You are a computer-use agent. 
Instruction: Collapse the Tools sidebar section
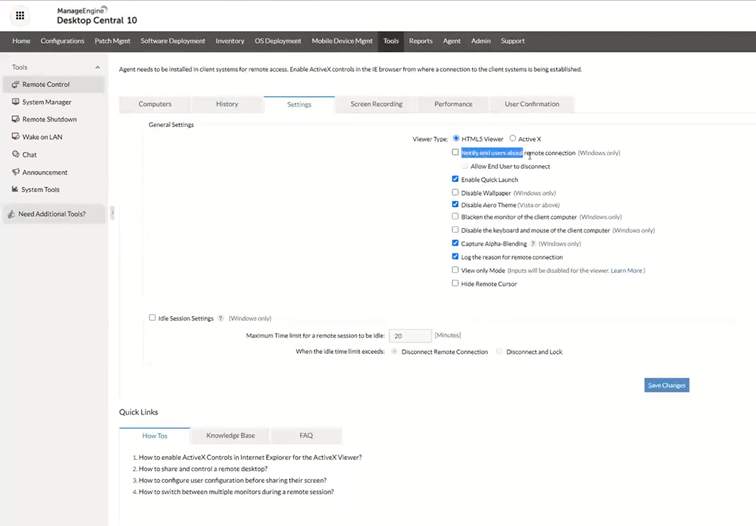point(97,67)
